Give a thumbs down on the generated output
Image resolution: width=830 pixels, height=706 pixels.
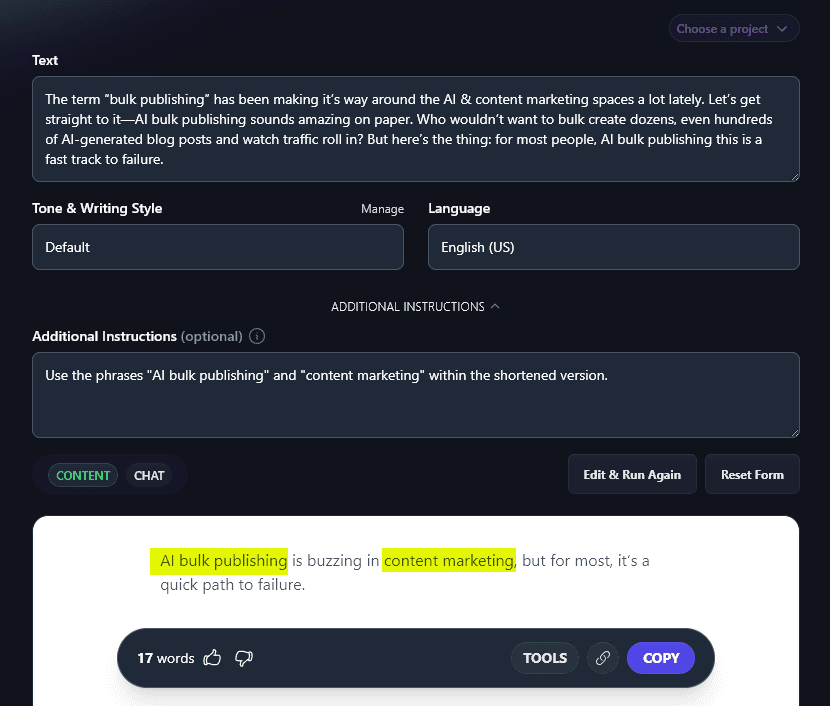click(x=243, y=658)
